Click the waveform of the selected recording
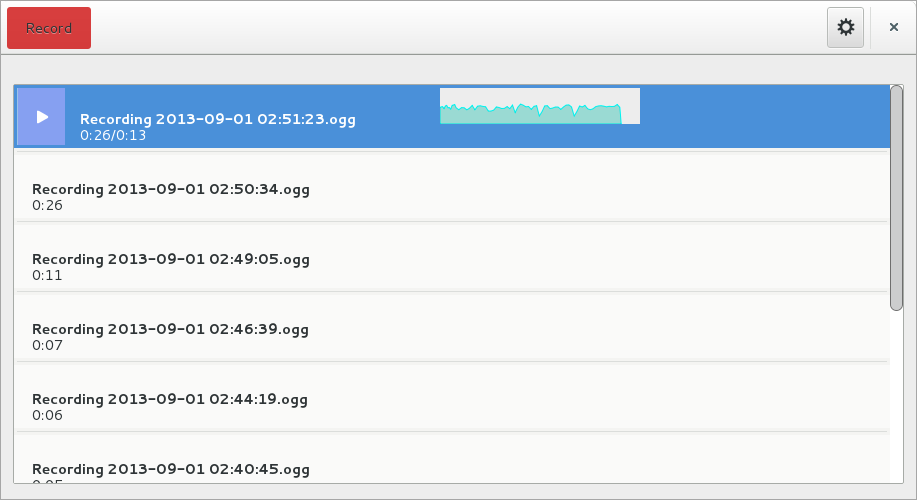Screen dimensions: 917x500 (x=540, y=106)
